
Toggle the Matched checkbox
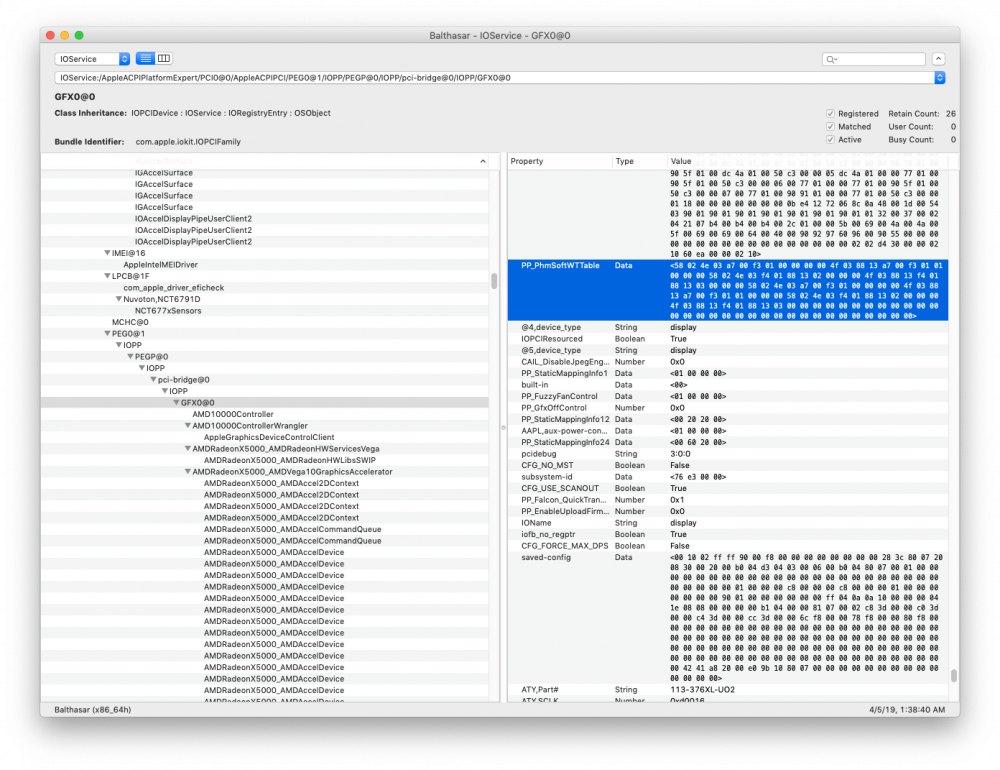[830, 126]
